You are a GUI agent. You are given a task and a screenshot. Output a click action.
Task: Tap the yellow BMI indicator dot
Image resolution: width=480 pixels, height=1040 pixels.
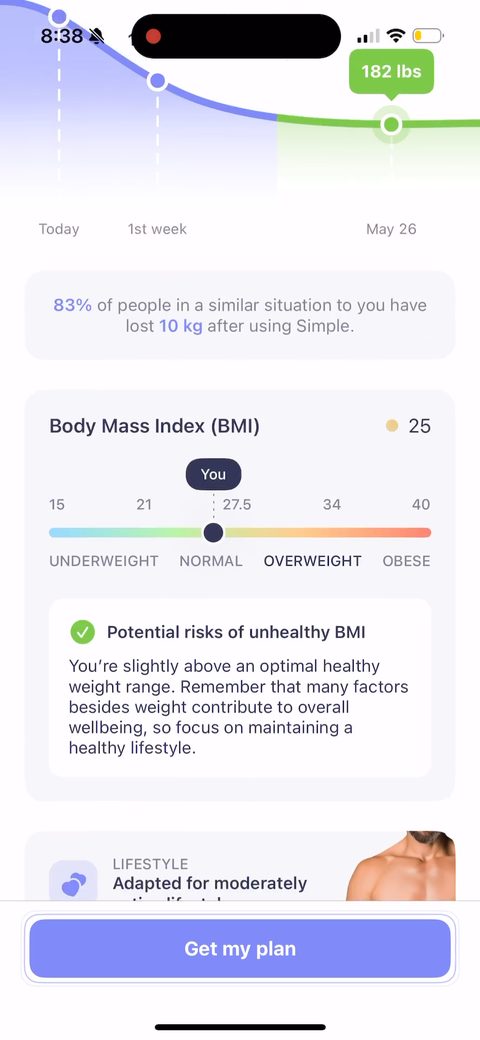click(392, 426)
